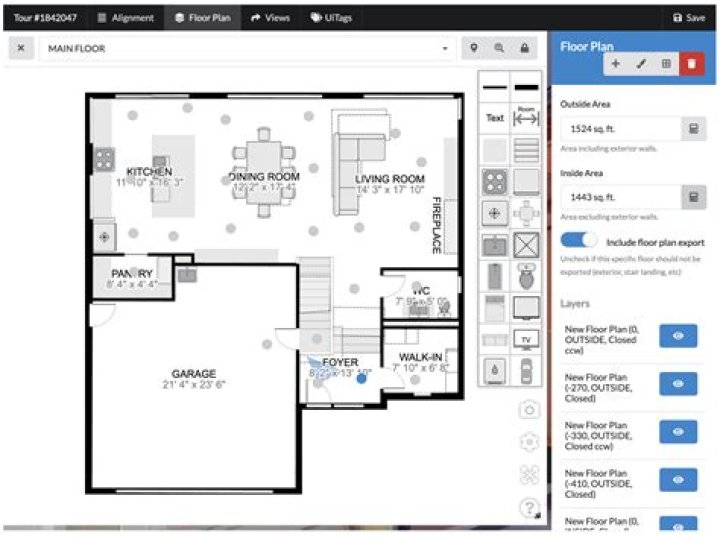Viewport: 720px width, 539px height.
Task: Click the calculator icon beside Inside Area
Action: (693, 197)
